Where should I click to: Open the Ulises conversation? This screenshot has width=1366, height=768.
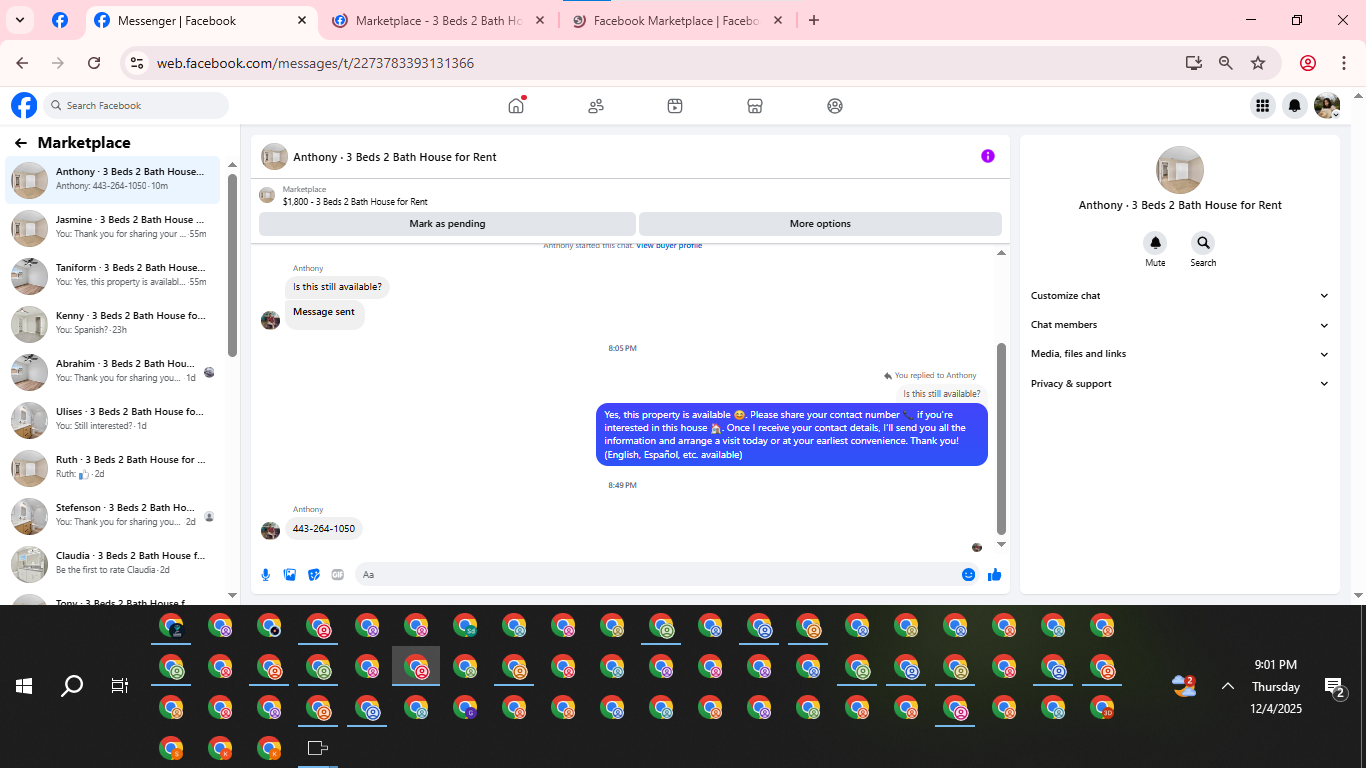(x=112, y=420)
